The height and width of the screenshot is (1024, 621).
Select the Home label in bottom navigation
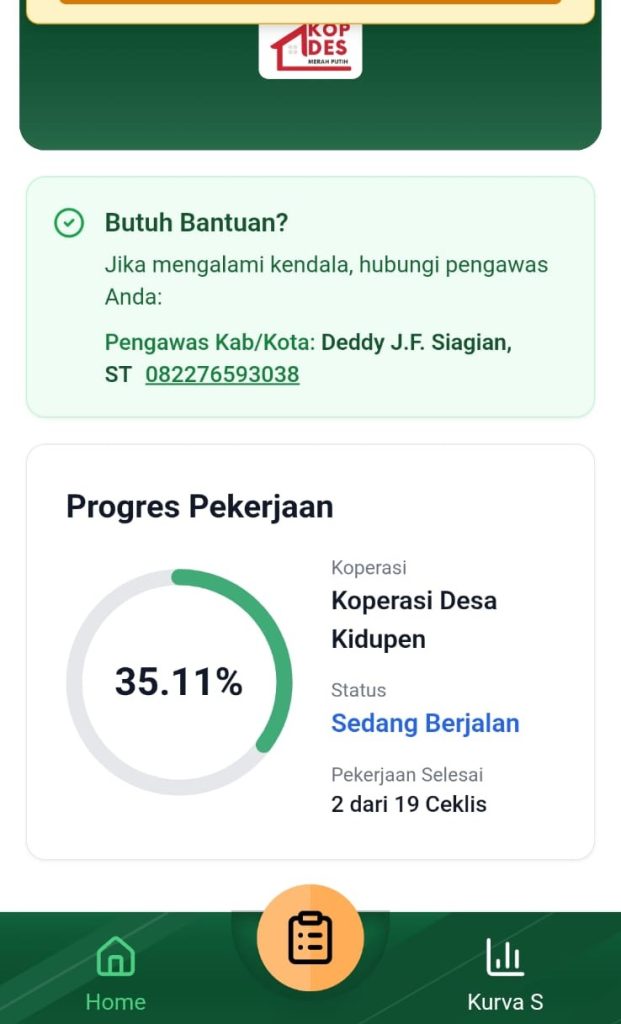pyautogui.click(x=115, y=1002)
